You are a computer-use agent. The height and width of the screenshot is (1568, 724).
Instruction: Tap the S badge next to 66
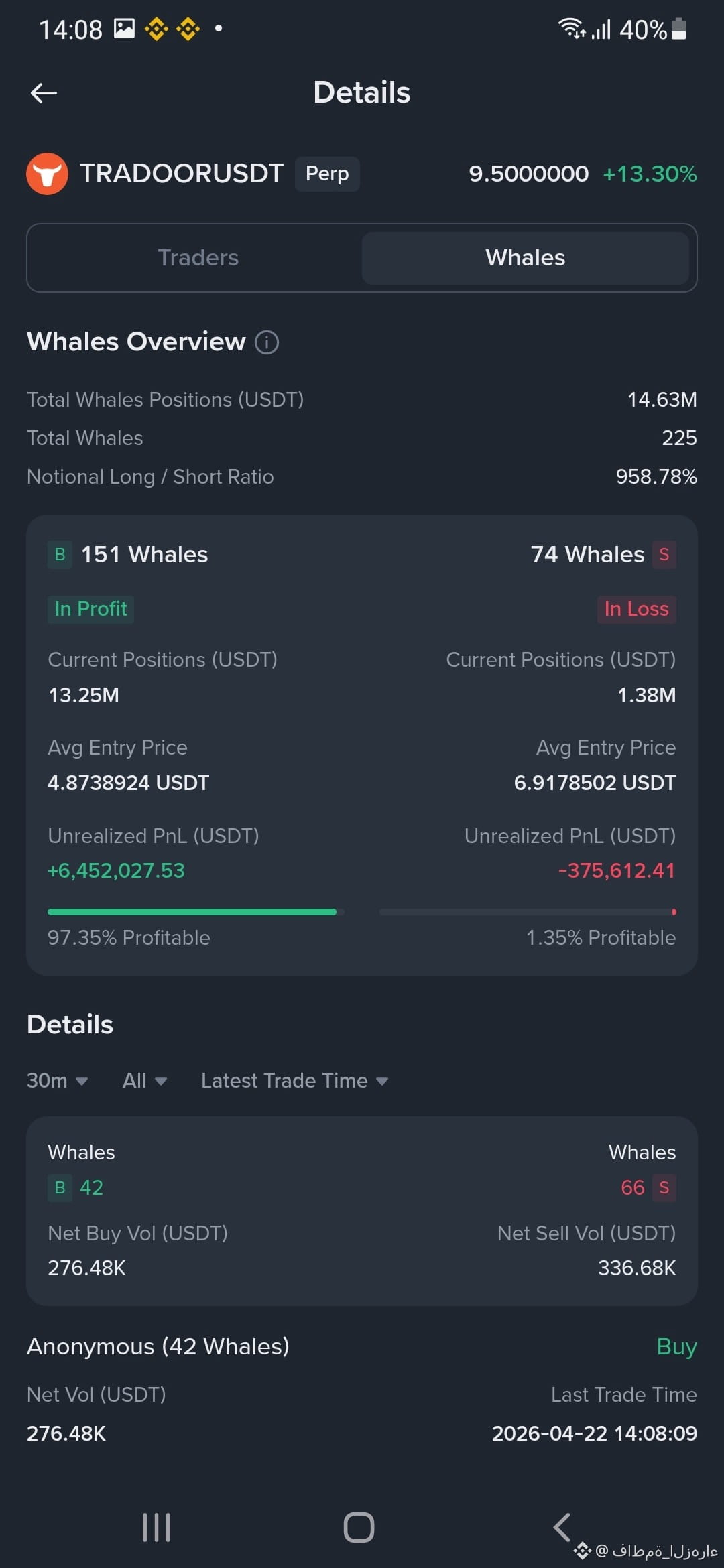[664, 1187]
